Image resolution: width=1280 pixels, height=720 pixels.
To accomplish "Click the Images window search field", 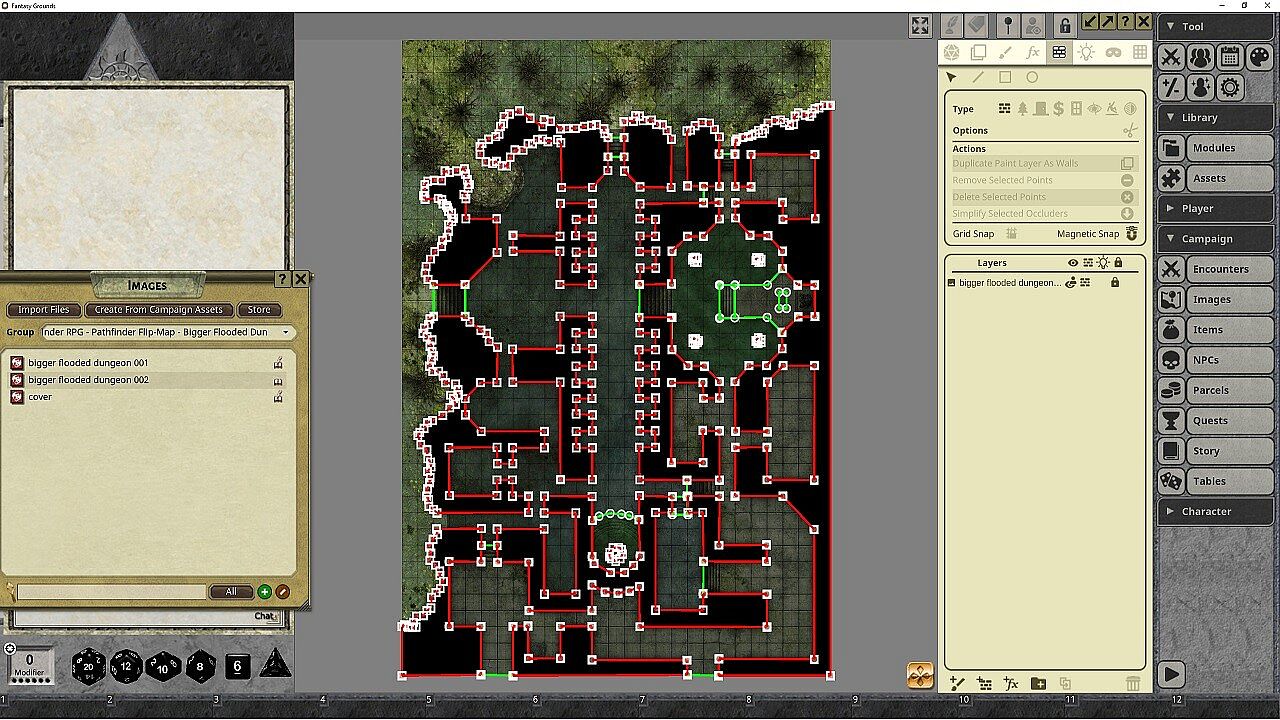I will click(x=112, y=592).
